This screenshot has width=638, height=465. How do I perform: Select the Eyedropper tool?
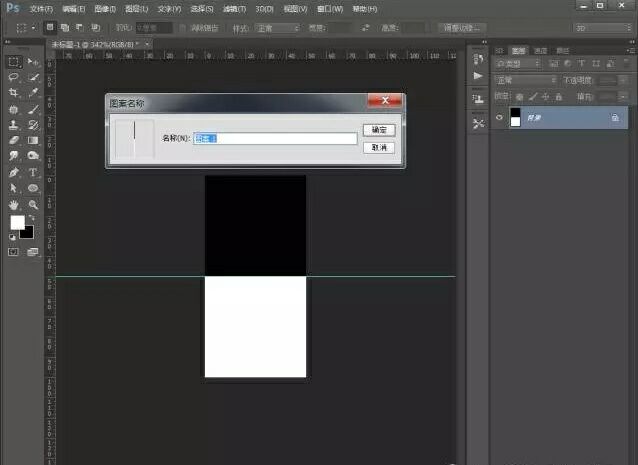pyautogui.click(x=33, y=93)
